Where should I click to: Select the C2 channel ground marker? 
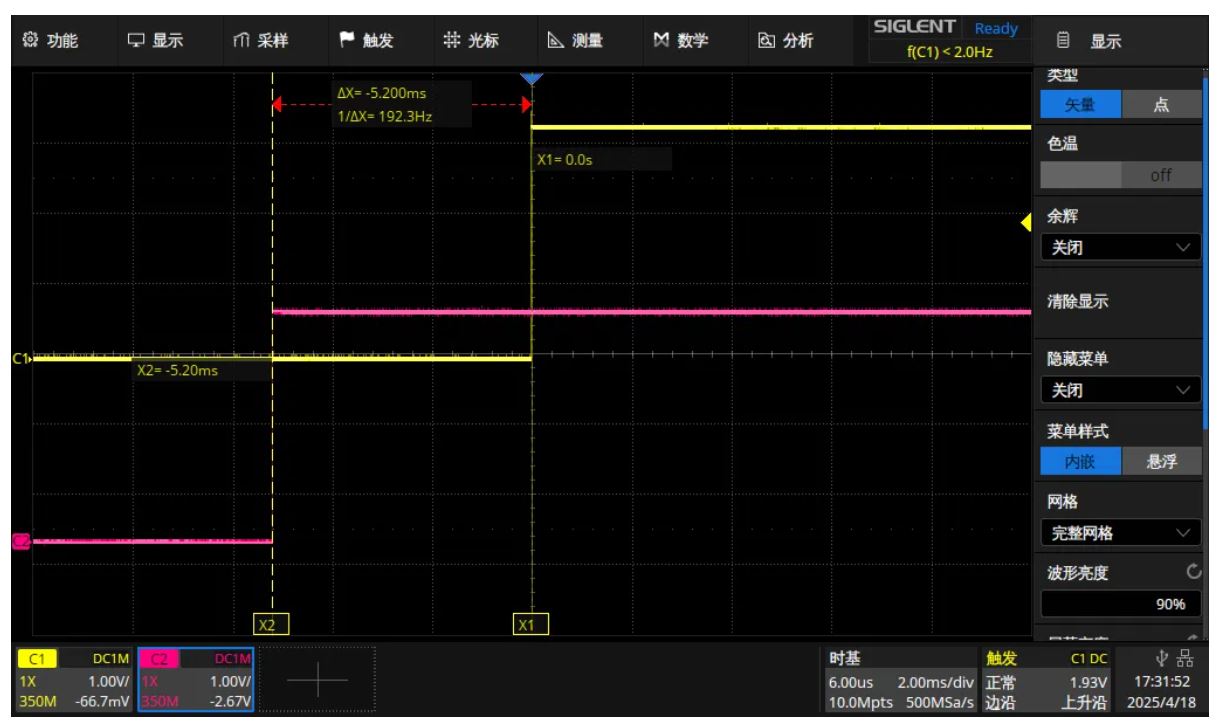[19, 541]
